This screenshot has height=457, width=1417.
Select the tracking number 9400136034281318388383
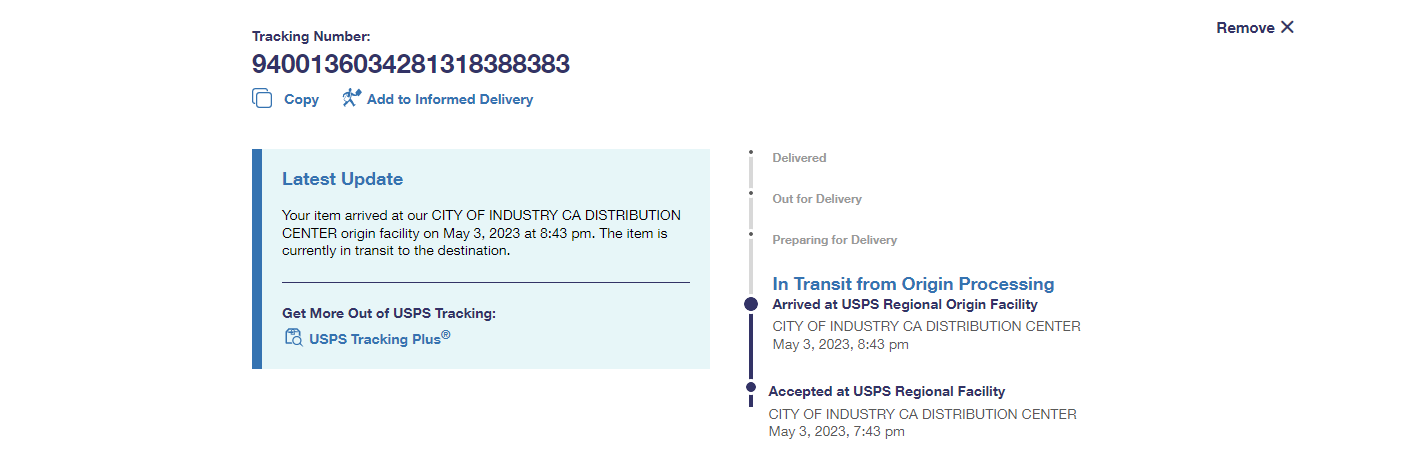[410, 64]
